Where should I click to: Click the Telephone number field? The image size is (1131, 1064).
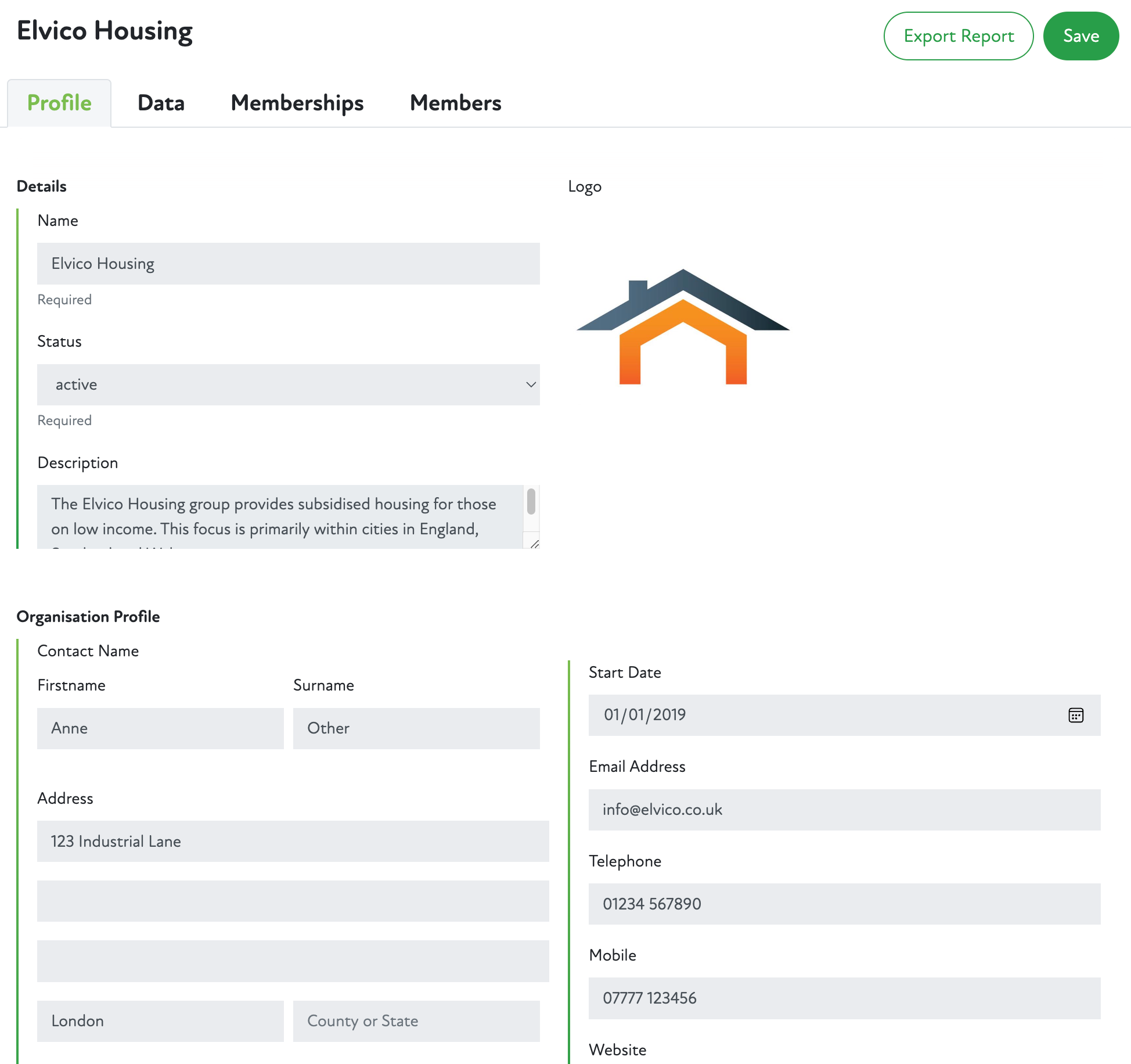click(844, 904)
